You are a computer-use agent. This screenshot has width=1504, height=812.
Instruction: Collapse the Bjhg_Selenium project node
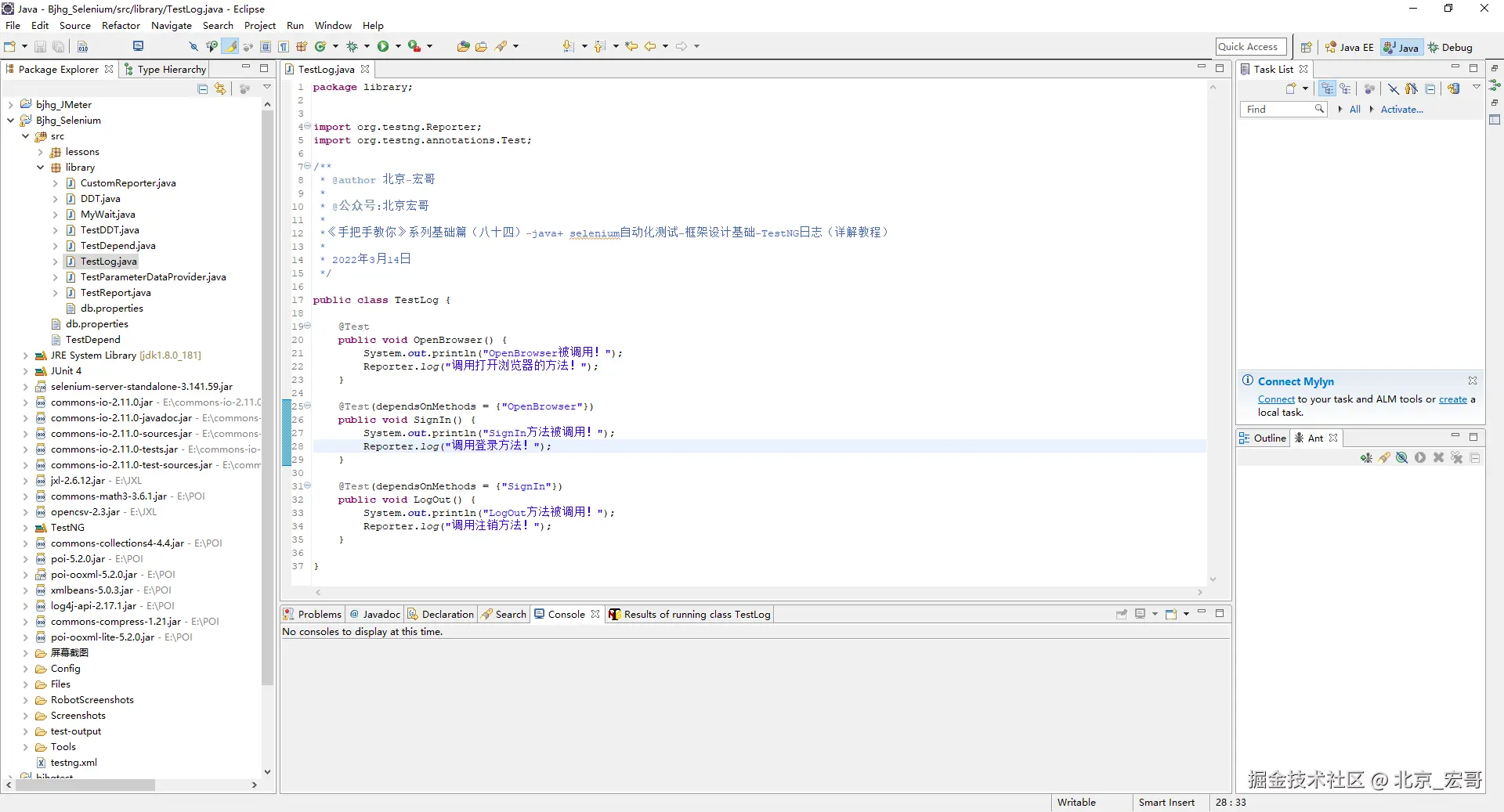tap(11, 121)
